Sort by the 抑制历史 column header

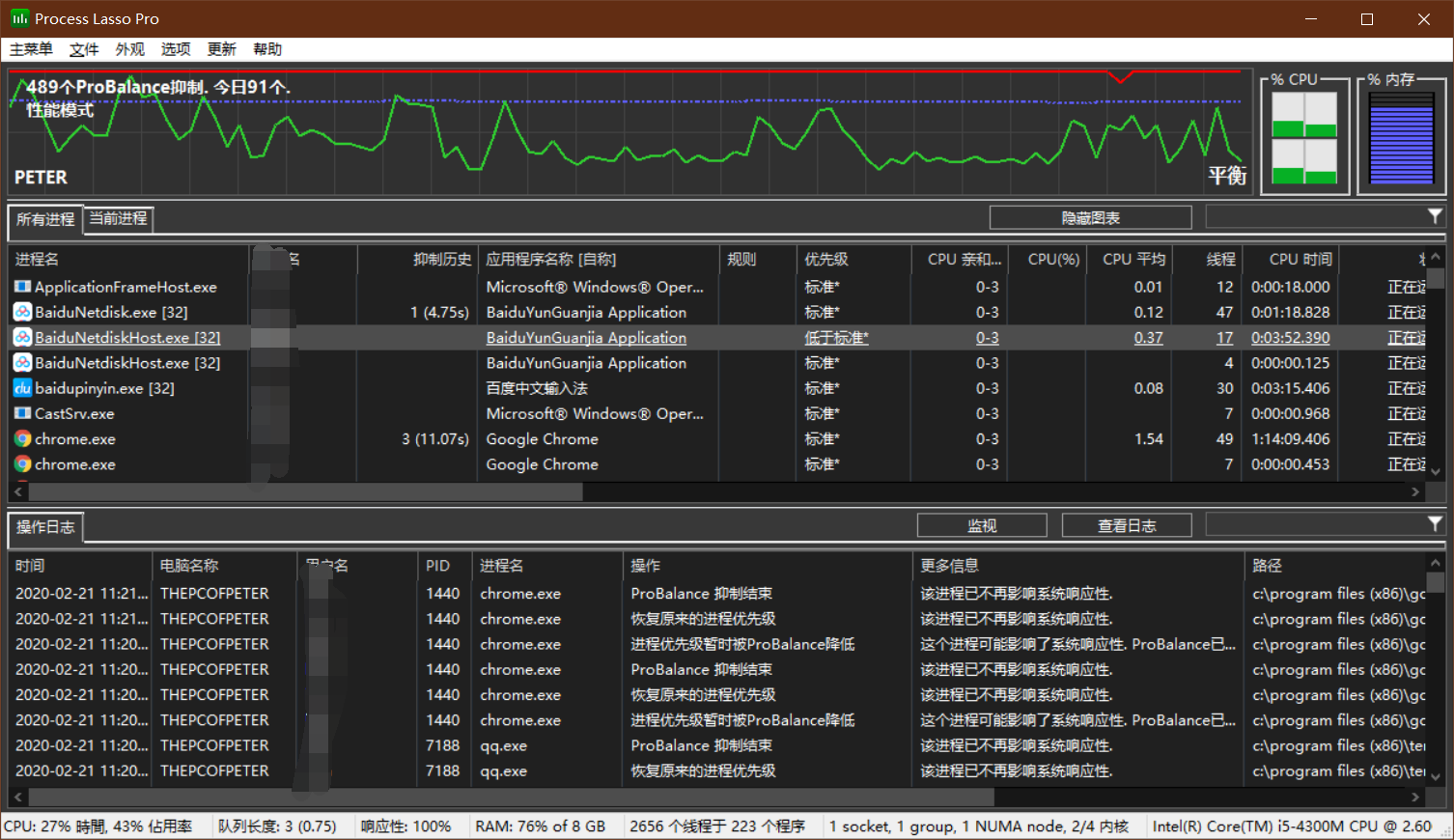pyautogui.click(x=418, y=259)
